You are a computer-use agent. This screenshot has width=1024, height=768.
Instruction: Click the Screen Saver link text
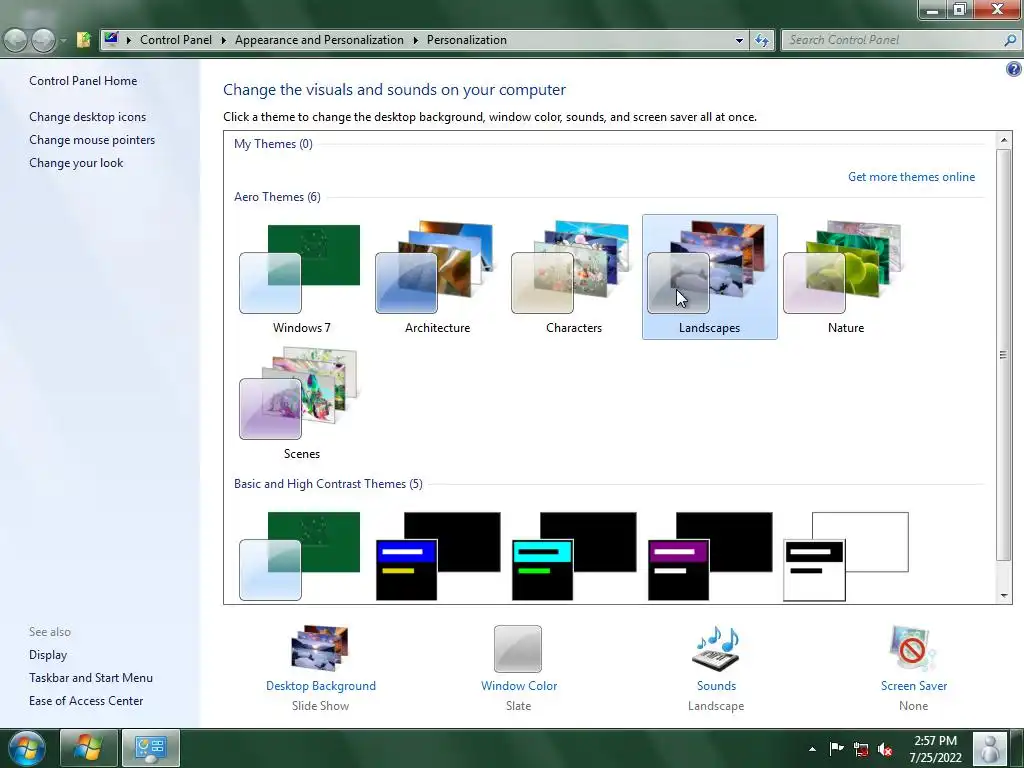(x=914, y=686)
